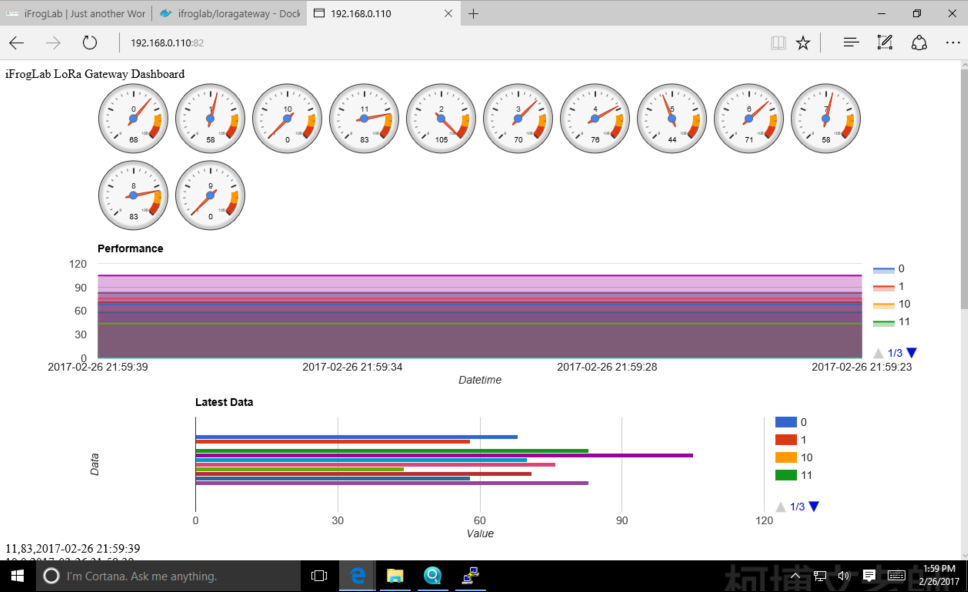Click gauge labeled 0 showing 68
Image resolution: width=968 pixels, height=592 pixels.
tap(133, 119)
